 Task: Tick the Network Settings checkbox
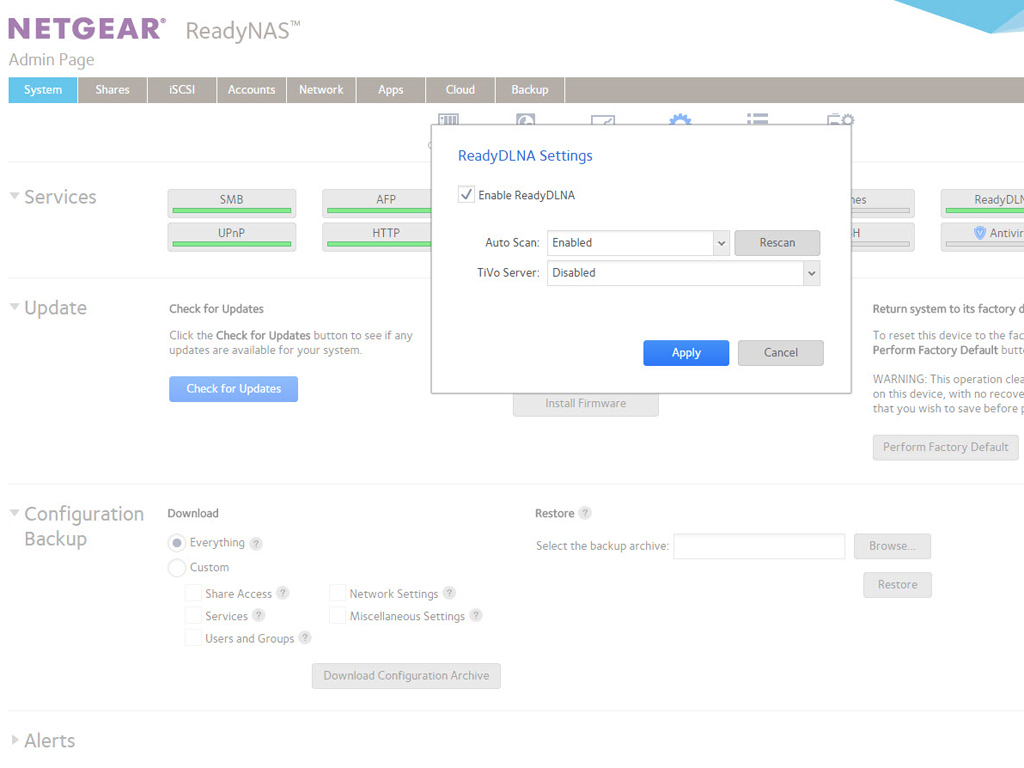tap(338, 593)
